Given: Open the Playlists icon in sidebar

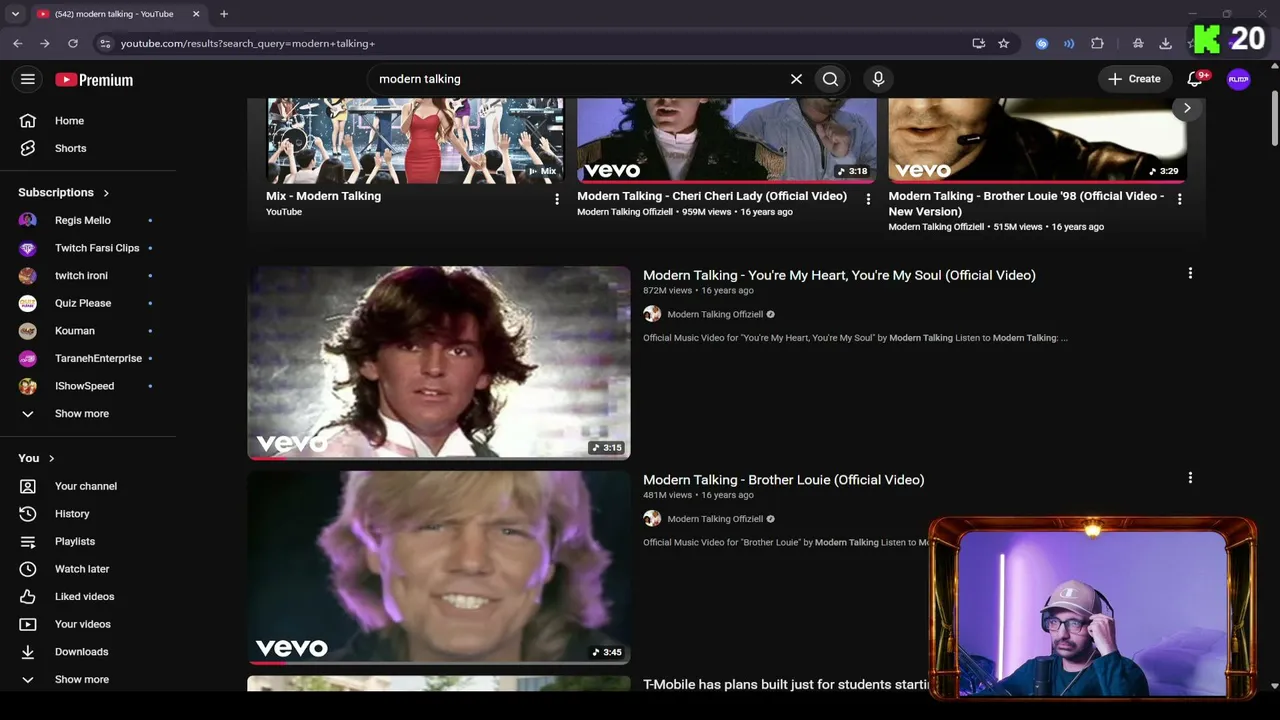Looking at the screenshot, I should (28, 542).
